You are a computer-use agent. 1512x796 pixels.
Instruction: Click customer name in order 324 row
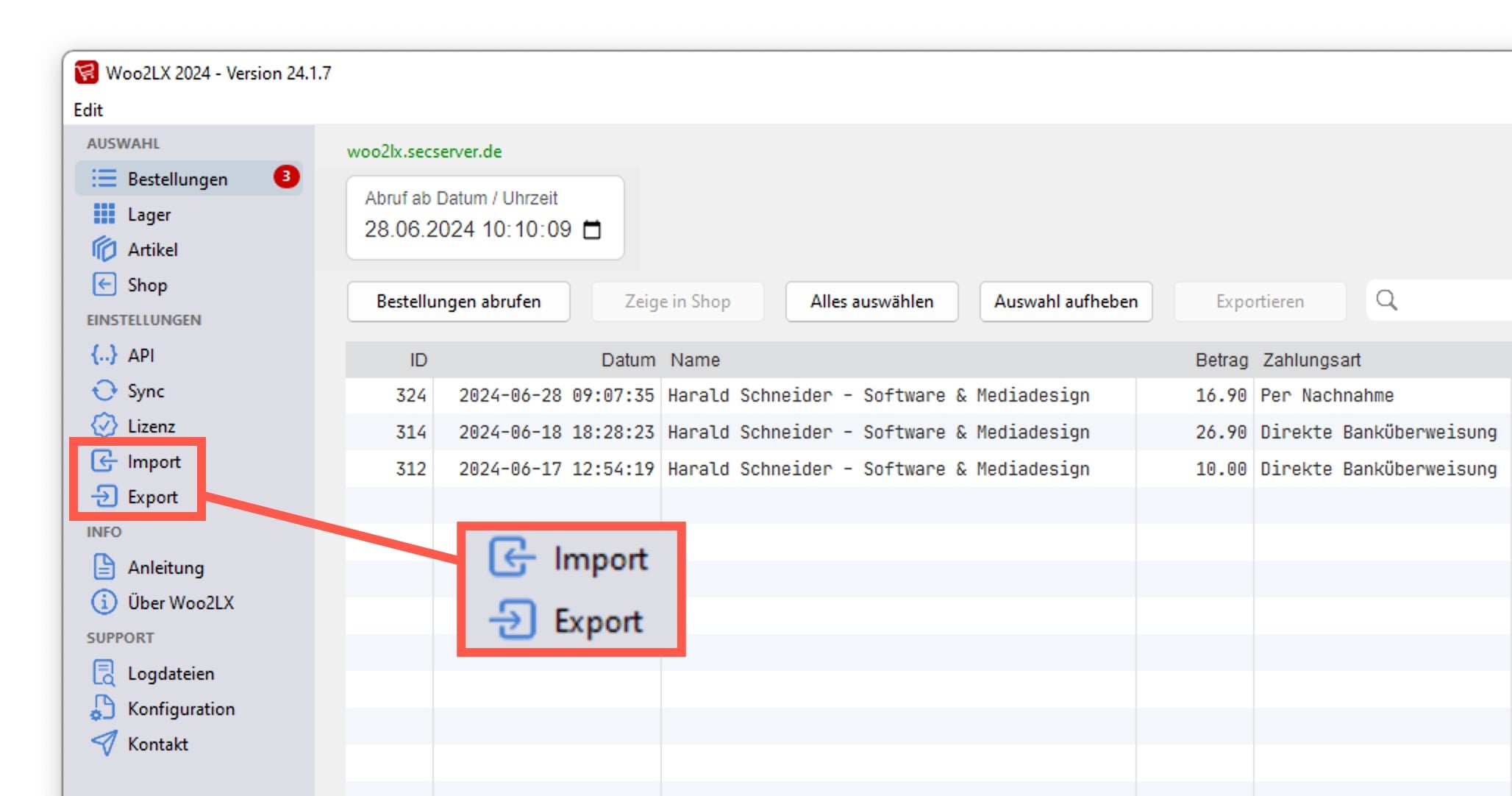pos(879,395)
